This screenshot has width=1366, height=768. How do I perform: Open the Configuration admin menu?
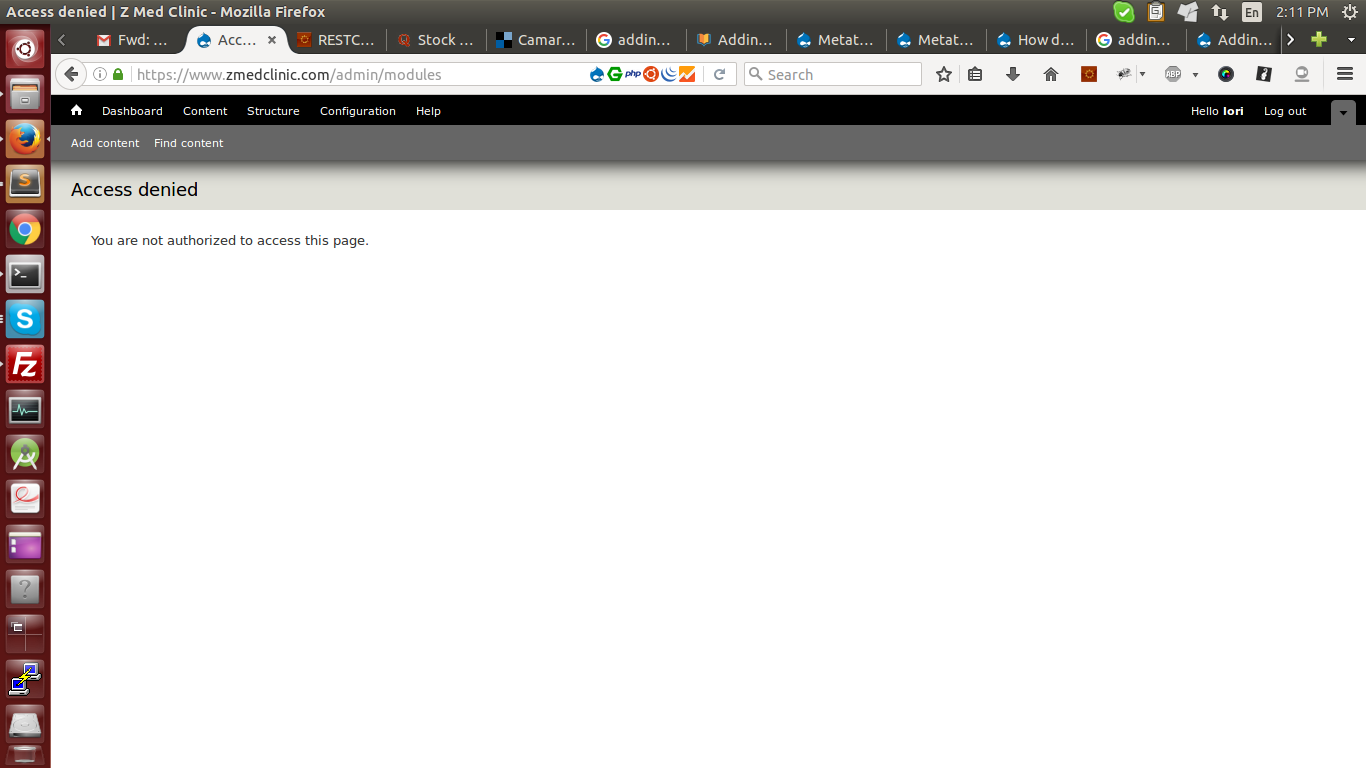pos(357,111)
